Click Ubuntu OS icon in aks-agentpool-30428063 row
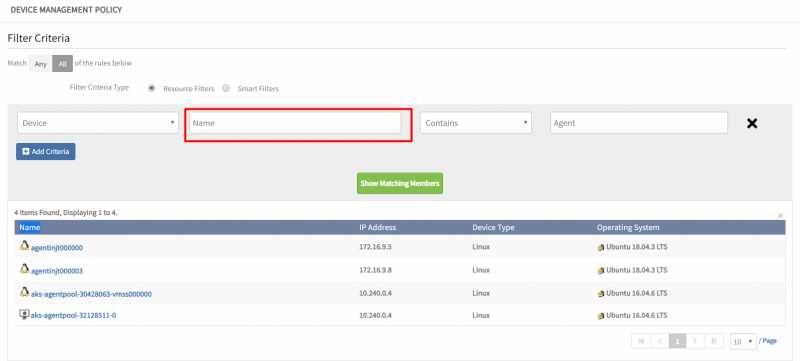Viewport: 800px width, 361px height. (601, 294)
